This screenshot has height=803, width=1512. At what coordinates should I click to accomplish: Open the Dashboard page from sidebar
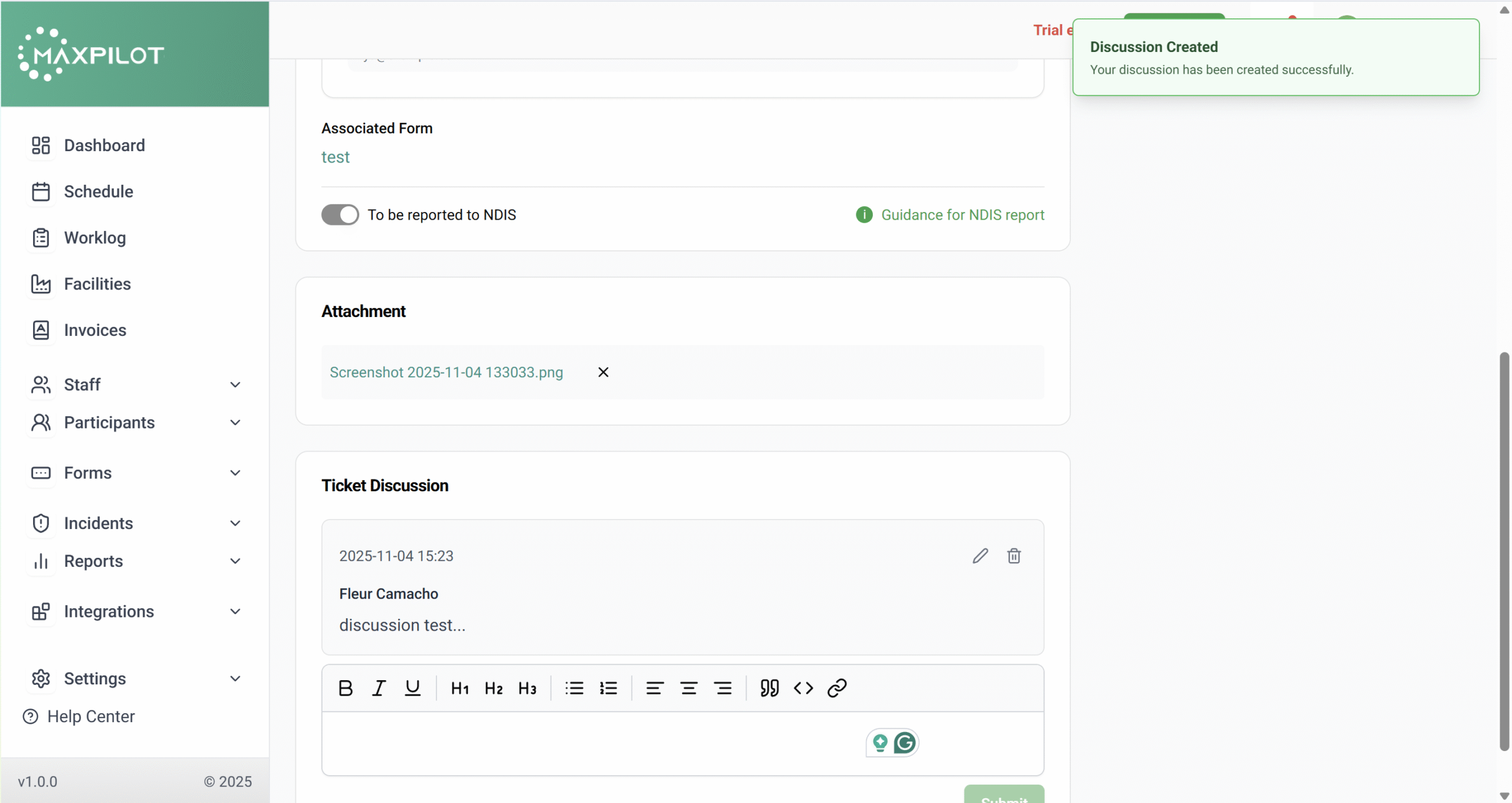click(x=104, y=145)
